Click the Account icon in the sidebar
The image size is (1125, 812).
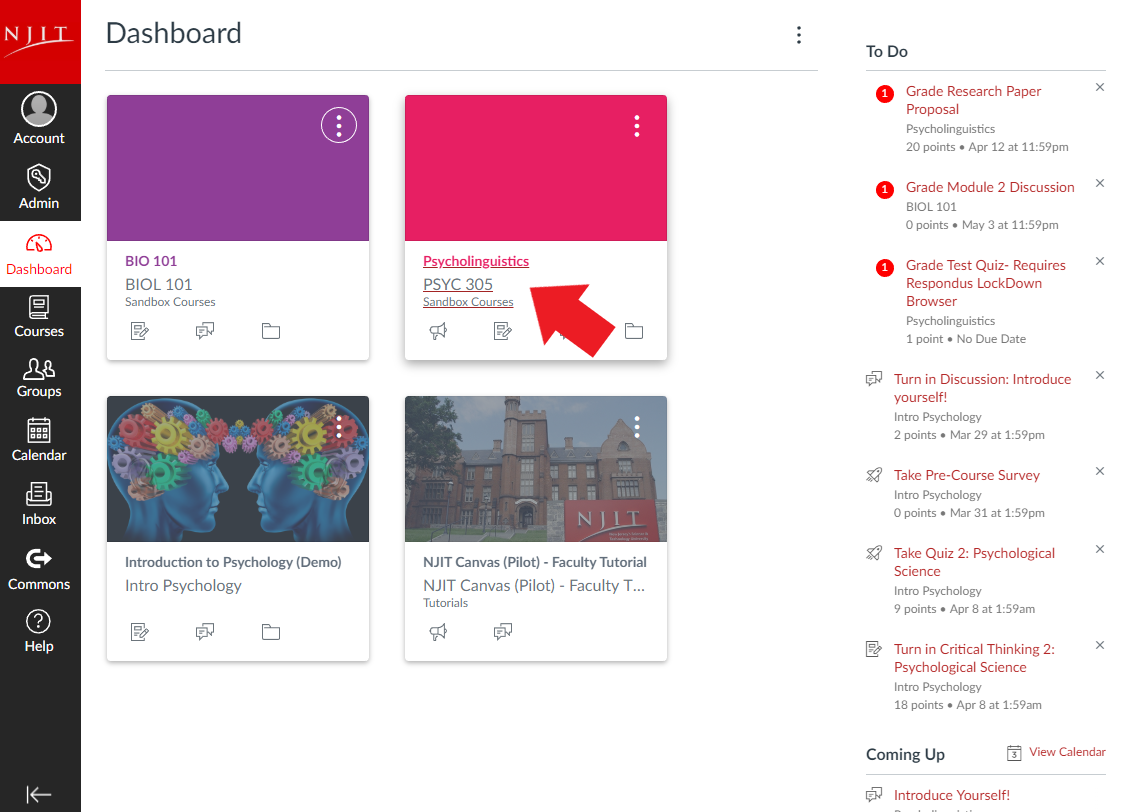coord(39,110)
